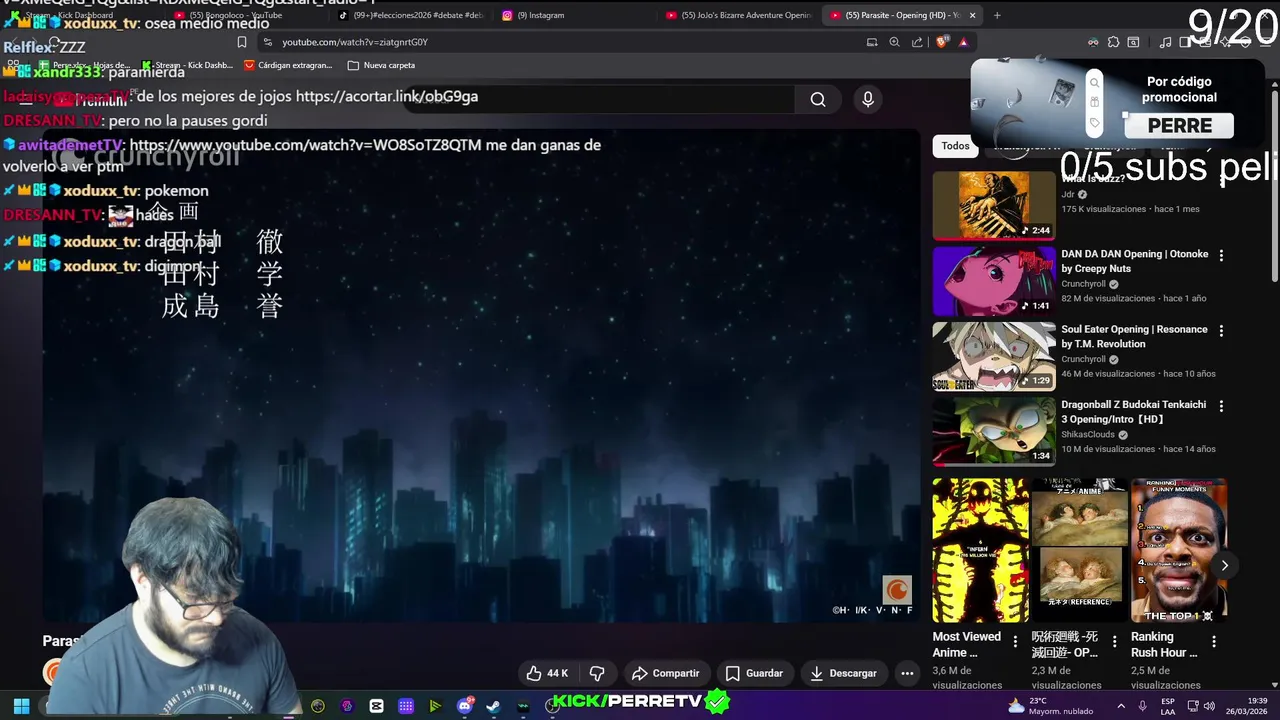Viewport: 1280px width, 720px height.
Task: Open three-dot menu for Ranking Rush Hour short
Action: click(x=1214, y=641)
